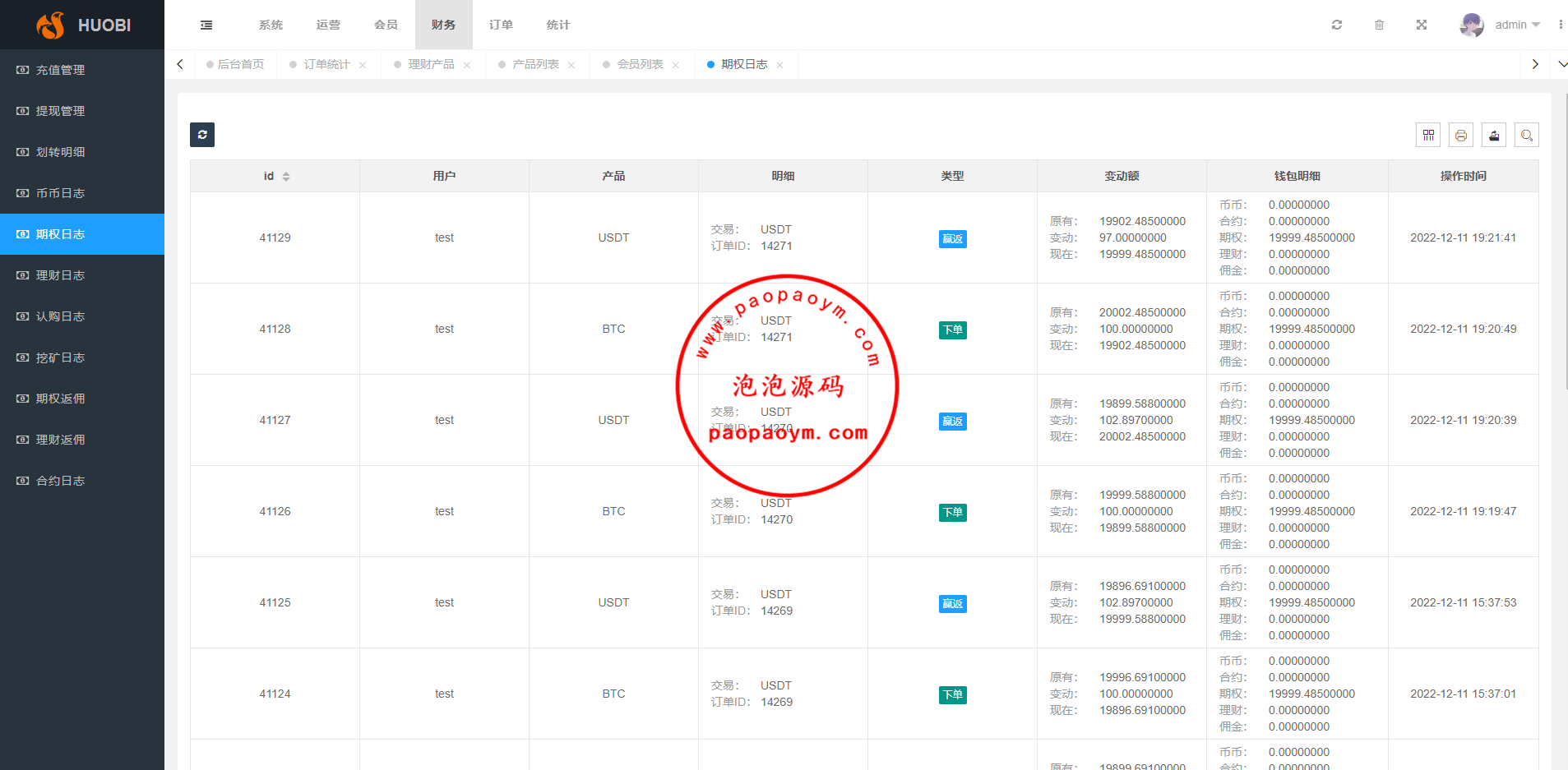The width and height of the screenshot is (1568, 770).
Task: Open the vertical dots more menu
Action: [x=1561, y=25]
